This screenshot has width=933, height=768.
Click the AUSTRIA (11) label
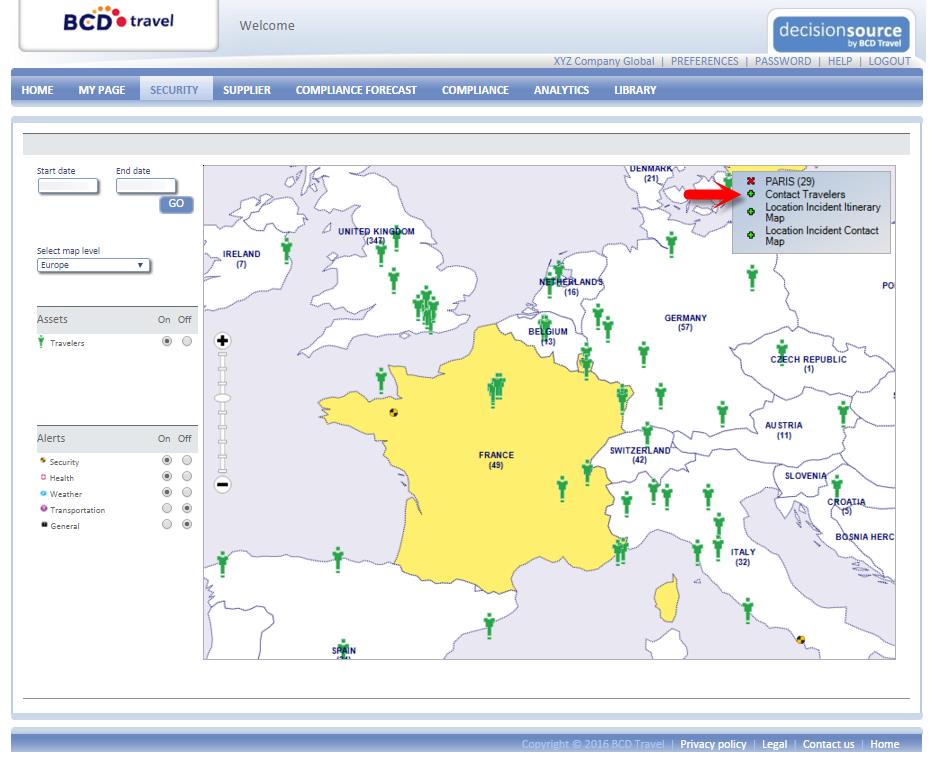pyautogui.click(x=784, y=430)
